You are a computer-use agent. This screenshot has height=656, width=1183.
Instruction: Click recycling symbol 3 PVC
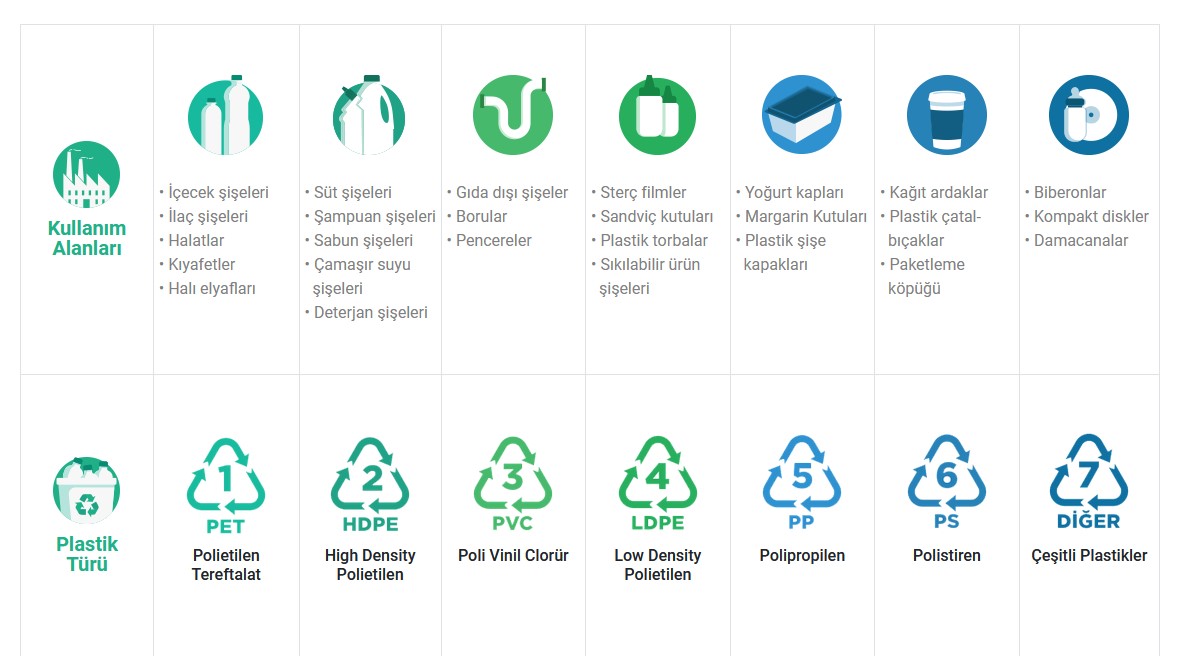513,484
